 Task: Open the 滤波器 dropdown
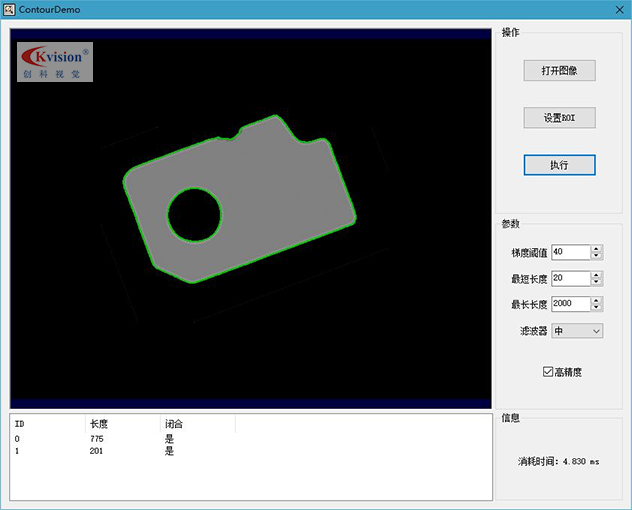tap(577, 331)
